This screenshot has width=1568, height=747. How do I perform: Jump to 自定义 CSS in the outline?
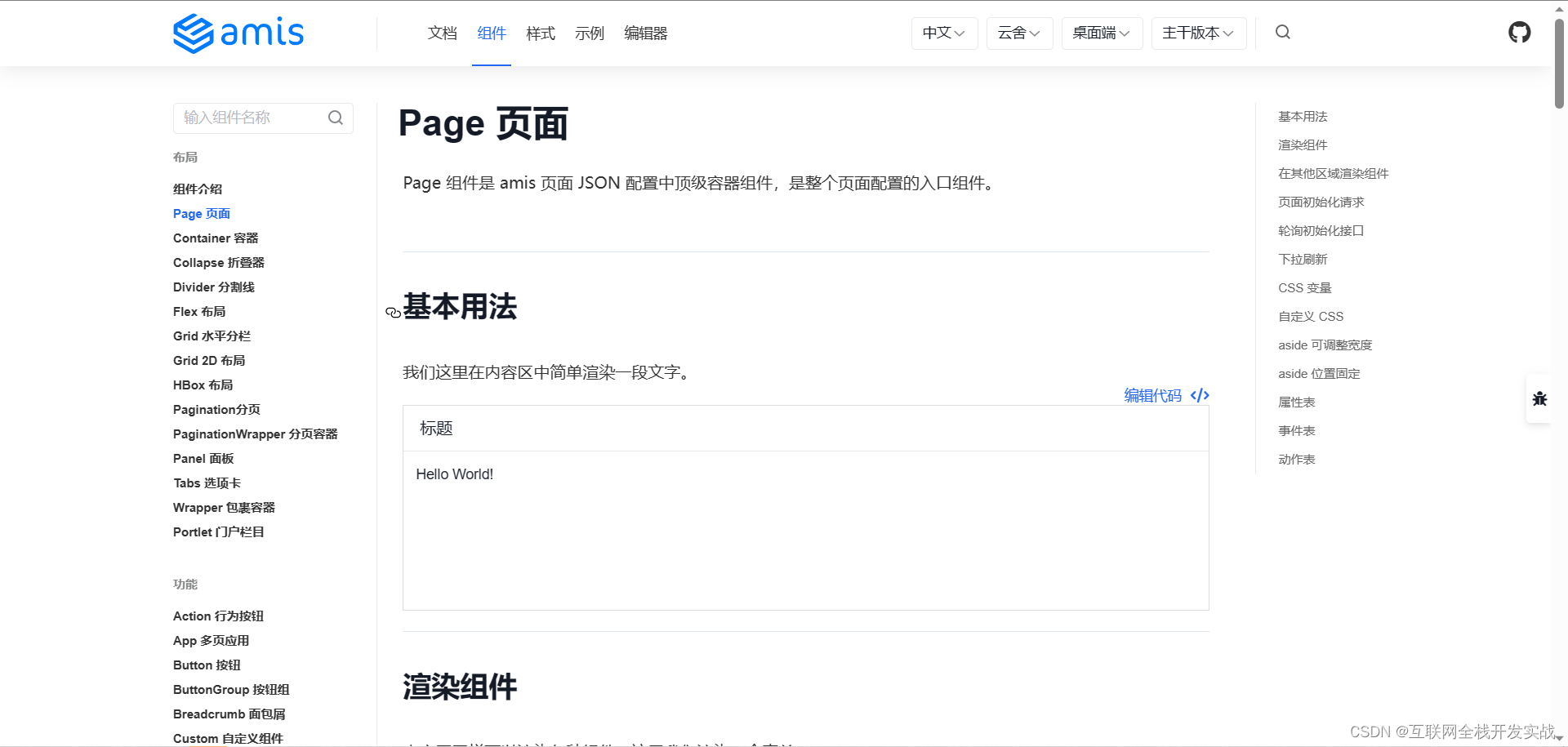1311,317
